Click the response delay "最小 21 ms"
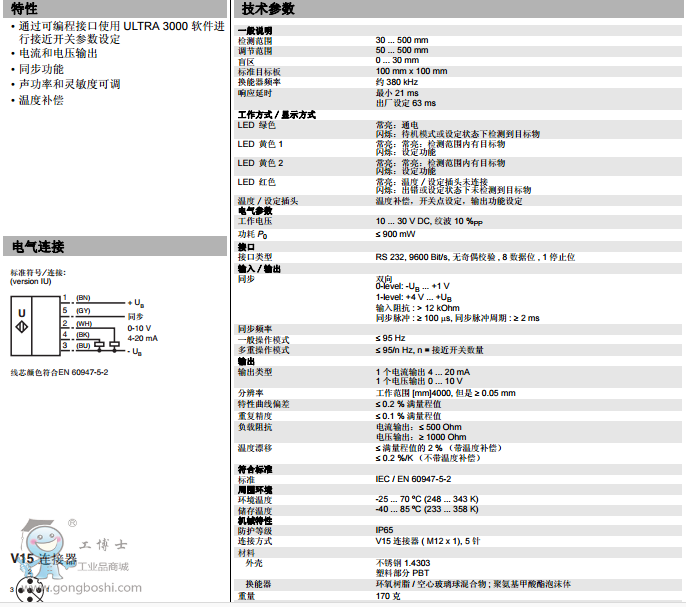The height and width of the screenshot is (607, 686). [x=397, y=93]
